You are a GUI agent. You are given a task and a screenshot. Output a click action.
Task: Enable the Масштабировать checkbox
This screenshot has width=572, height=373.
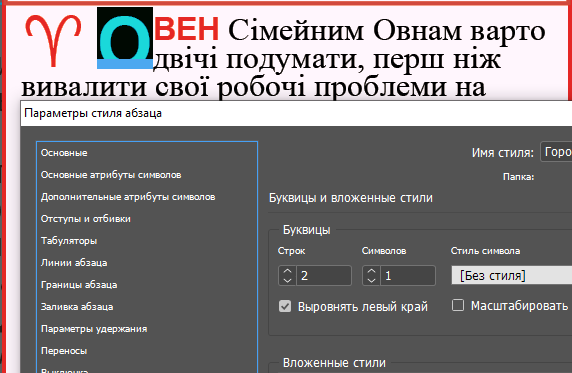(x=458, y=305)
